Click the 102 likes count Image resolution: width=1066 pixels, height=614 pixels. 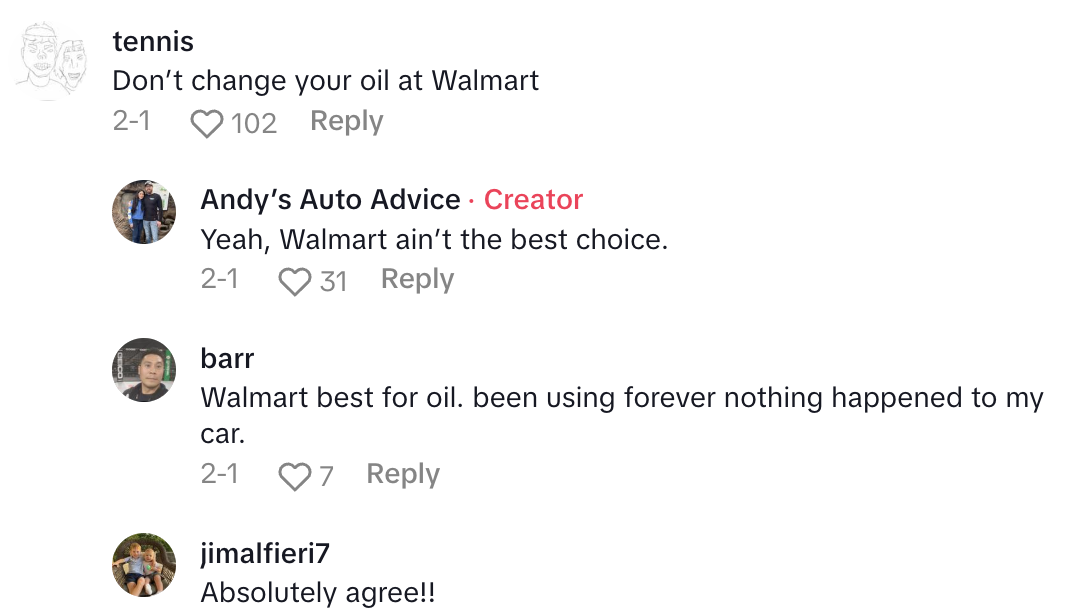253,123
